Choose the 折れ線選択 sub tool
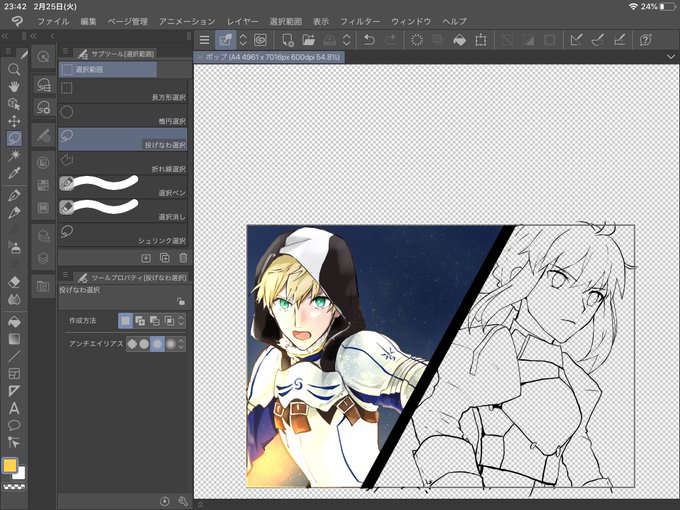680x510 pixels. 123,163
